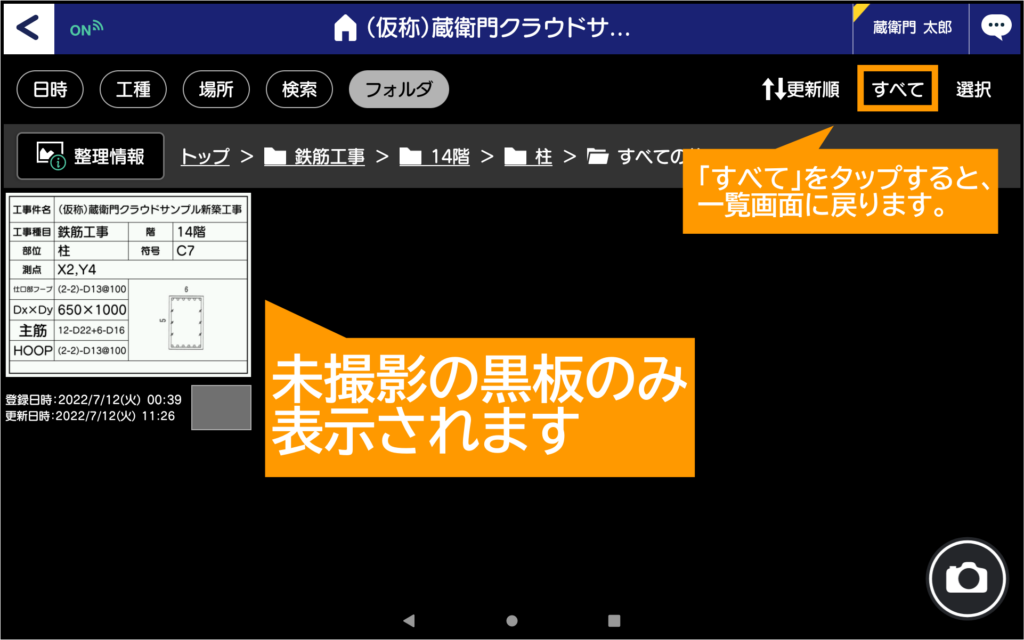Tap the sort arrows 更新順 icon
The image size is (1024, 640).
click(774, 89)
